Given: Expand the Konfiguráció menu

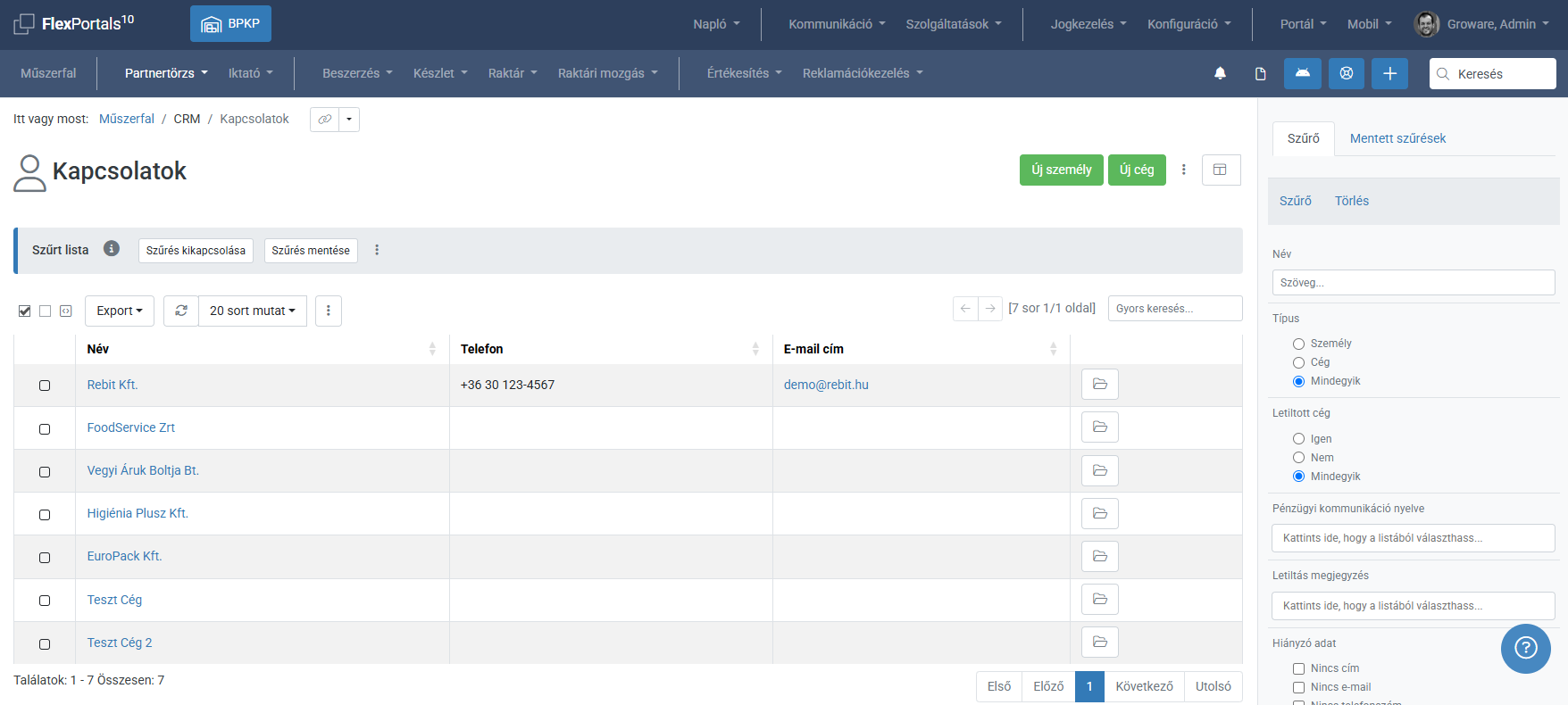Looking at the screenshot, I should click(1189, 24).
